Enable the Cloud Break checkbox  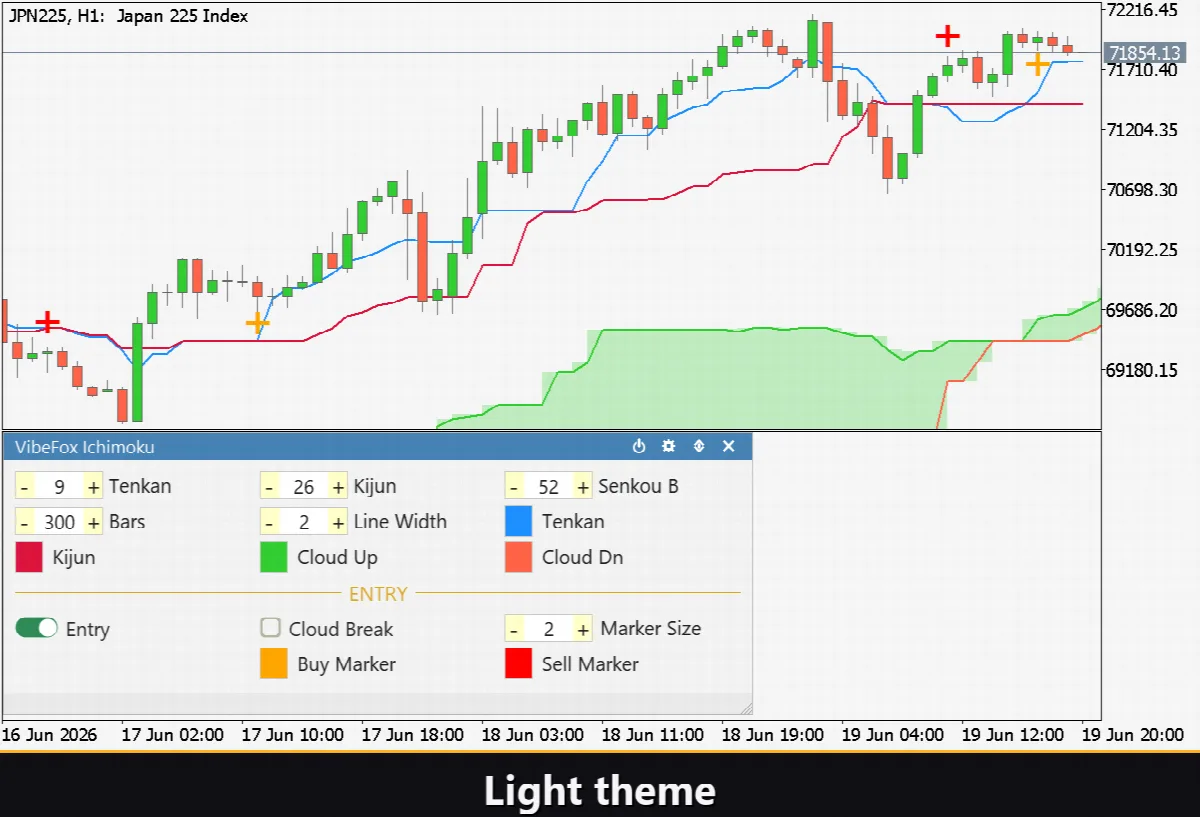click(x=270, y=628)
